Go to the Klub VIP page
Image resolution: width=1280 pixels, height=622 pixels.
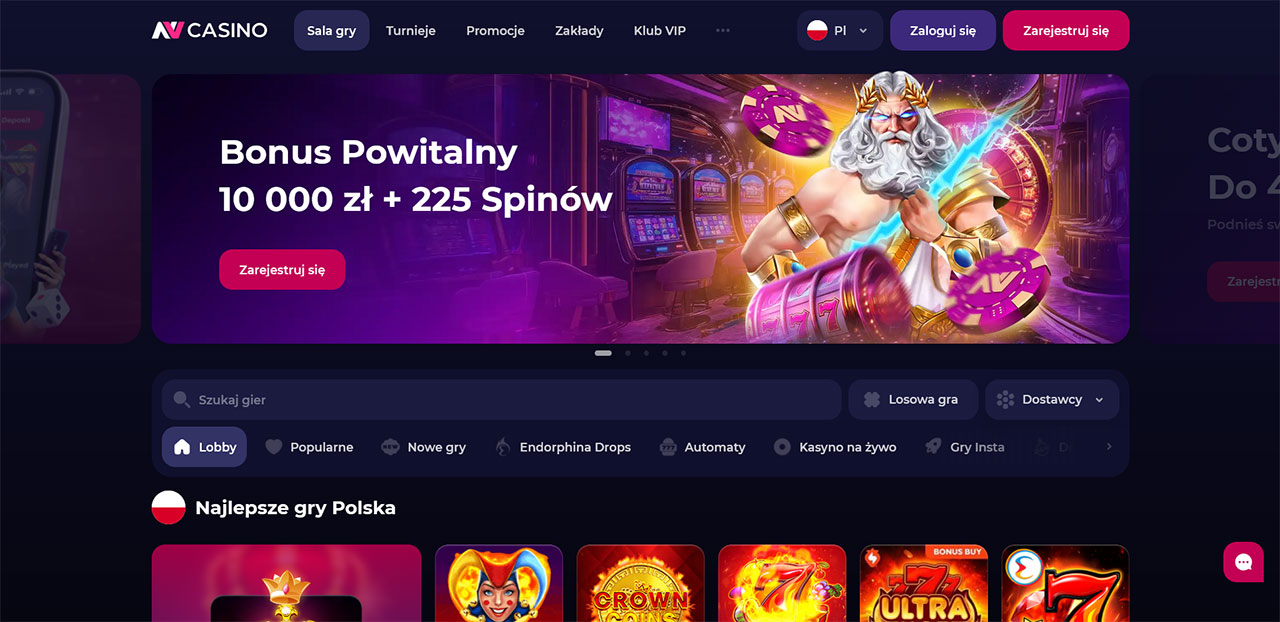[x=660, y=30]
